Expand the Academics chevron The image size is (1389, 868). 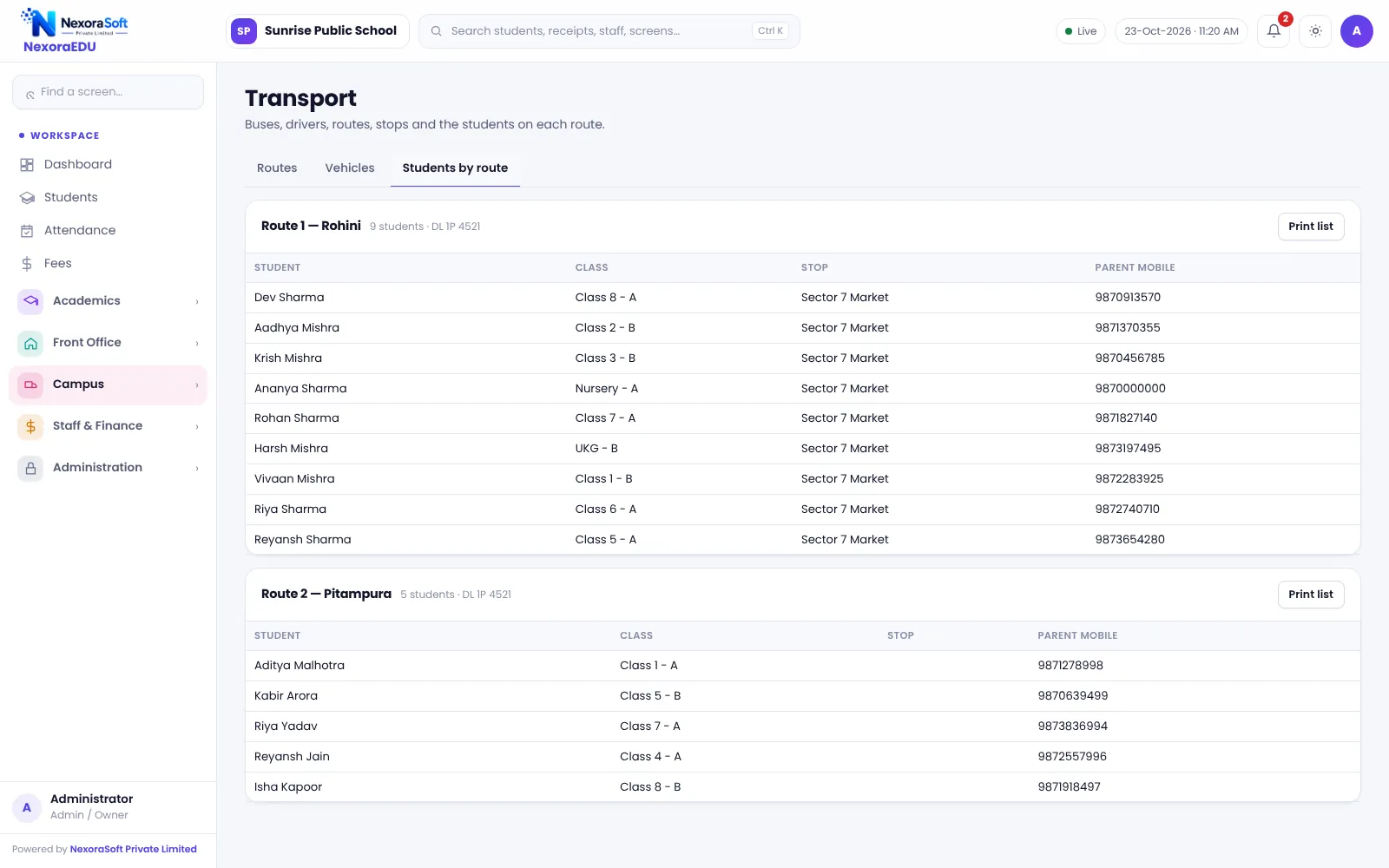click(197, 302)
